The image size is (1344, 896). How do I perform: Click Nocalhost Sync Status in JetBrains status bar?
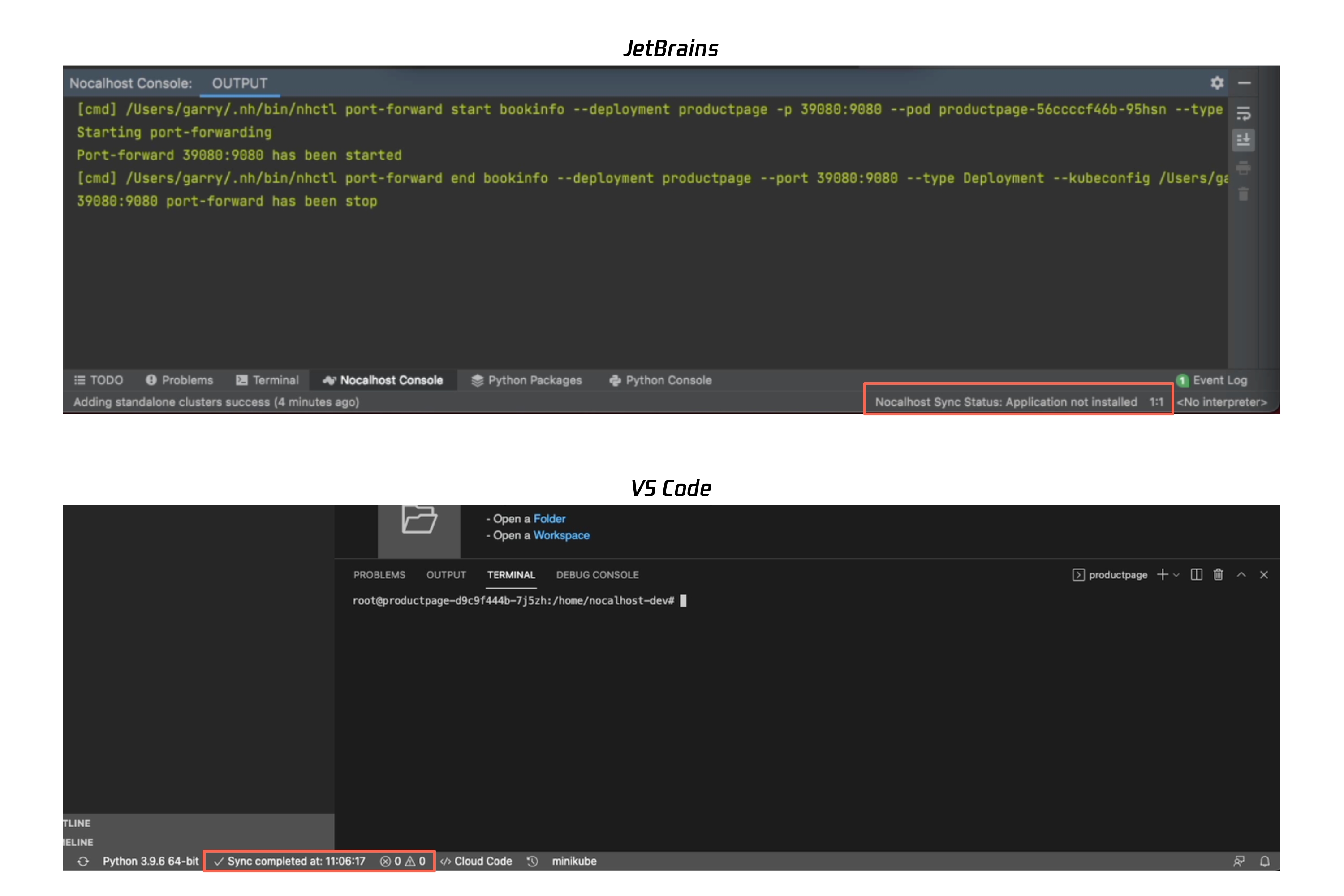click(1006, 402)
